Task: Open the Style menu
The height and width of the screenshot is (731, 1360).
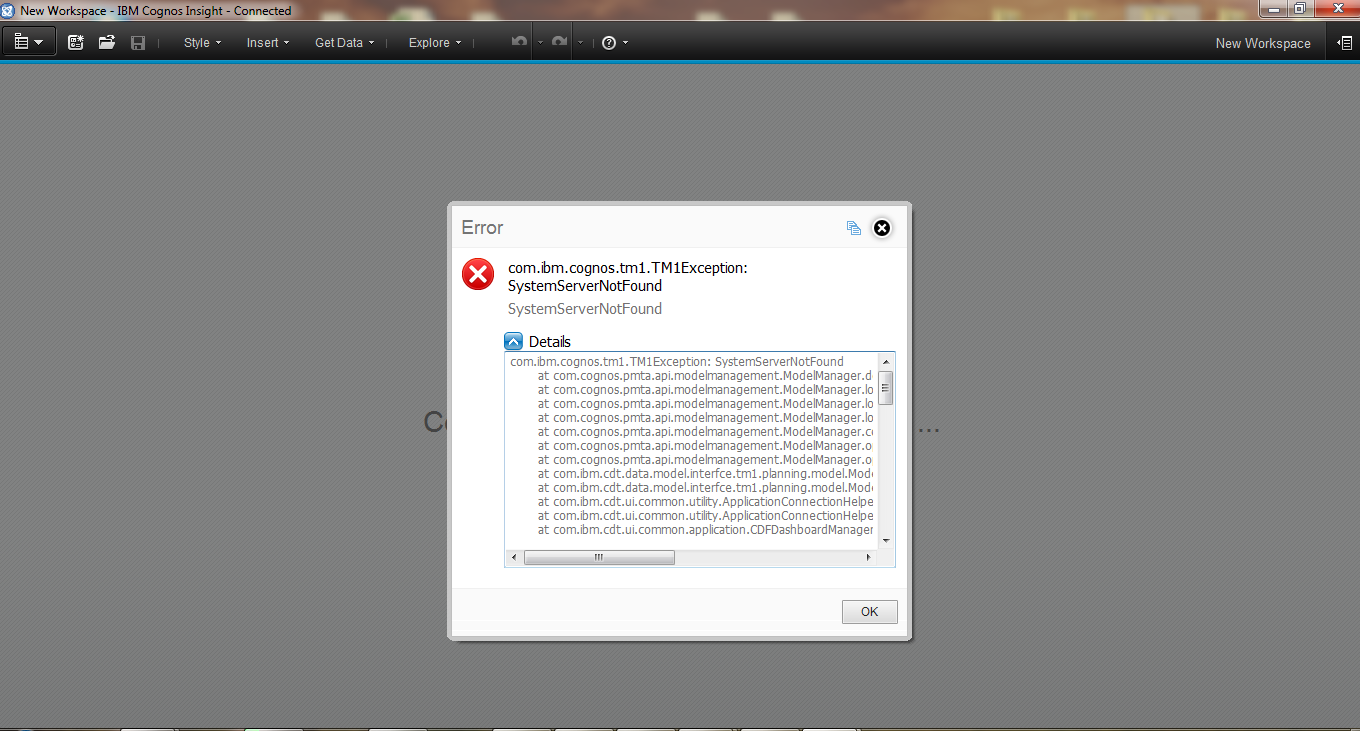Action: coord(202,43)
